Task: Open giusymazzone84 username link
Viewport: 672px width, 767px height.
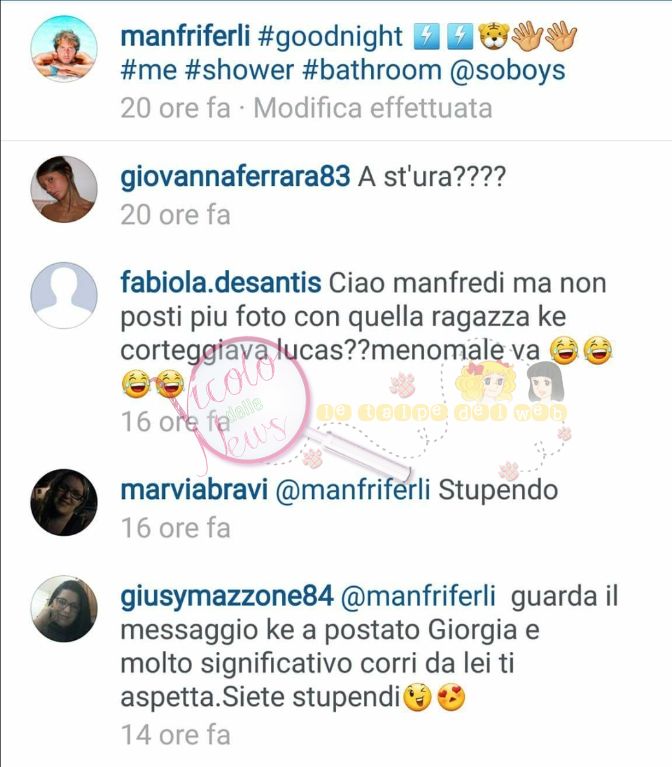Action: click(227, 597)
